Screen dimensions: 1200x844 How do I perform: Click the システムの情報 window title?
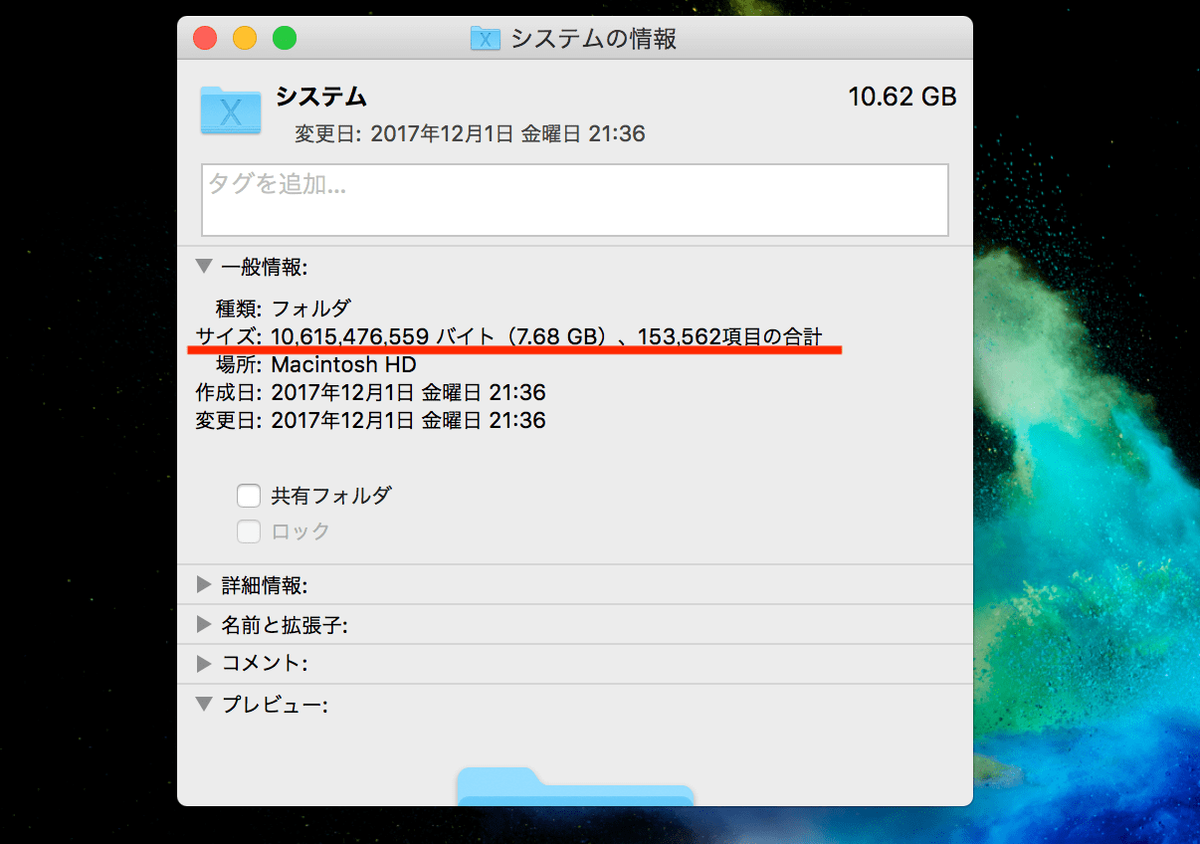click(x=593, y=39)
